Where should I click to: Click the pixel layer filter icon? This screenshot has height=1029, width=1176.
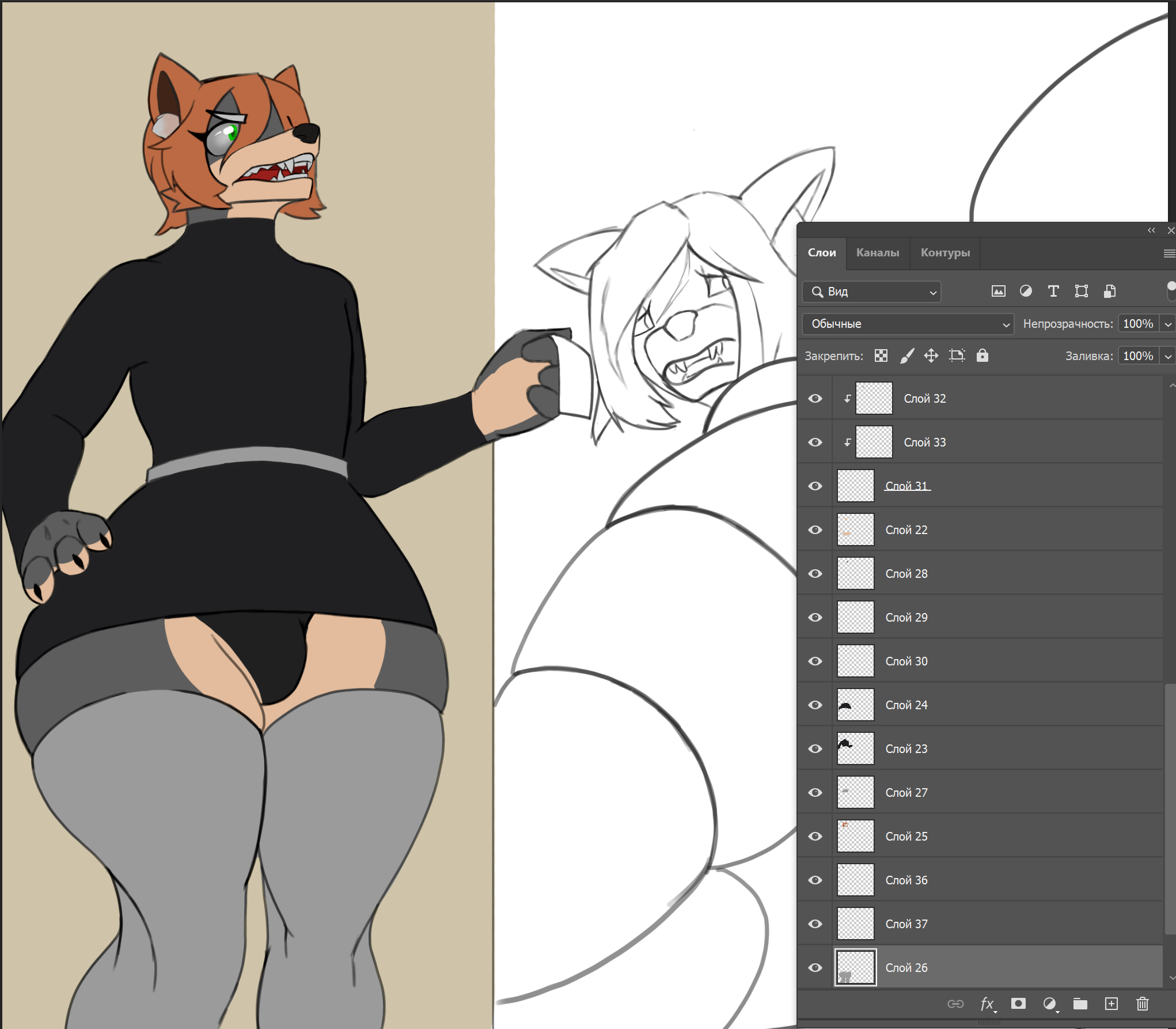click(998, 292)
